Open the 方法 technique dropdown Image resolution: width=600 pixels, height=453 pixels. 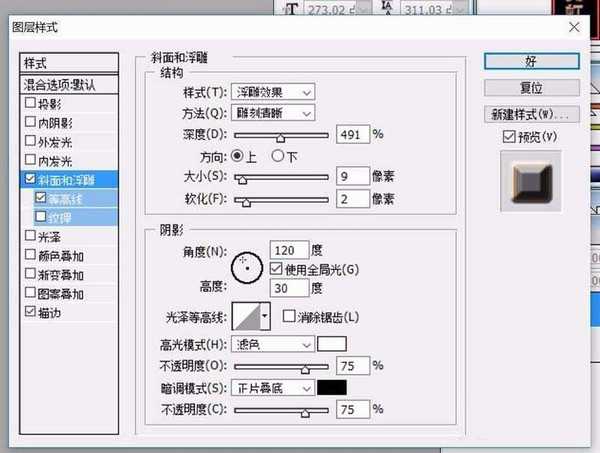[x=273, y=113]
